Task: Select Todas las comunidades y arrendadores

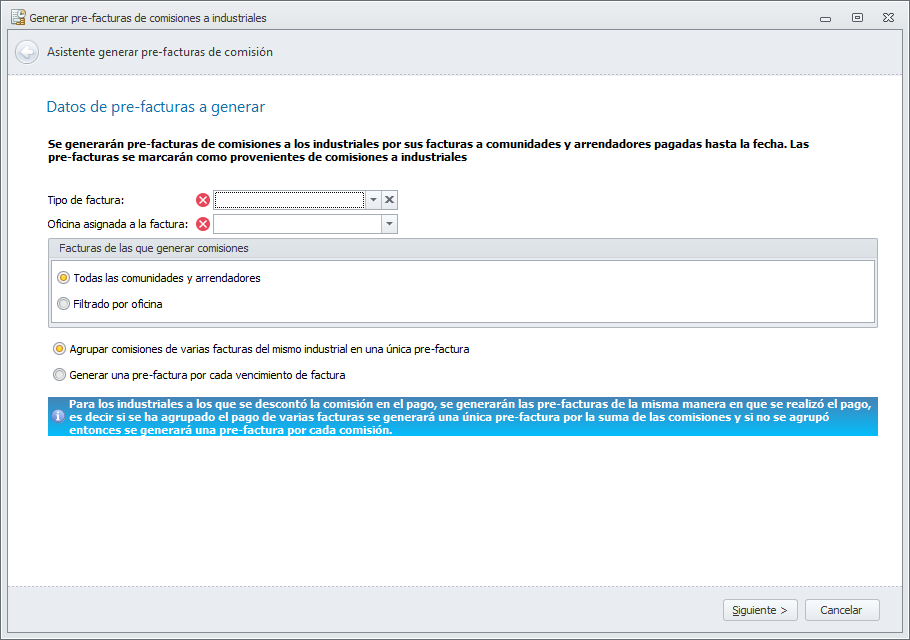Action: click(159, 278)
